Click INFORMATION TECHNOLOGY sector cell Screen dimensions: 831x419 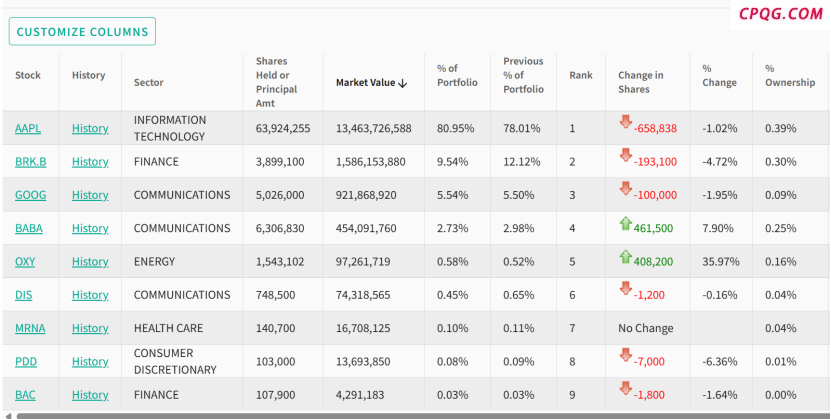170,128
